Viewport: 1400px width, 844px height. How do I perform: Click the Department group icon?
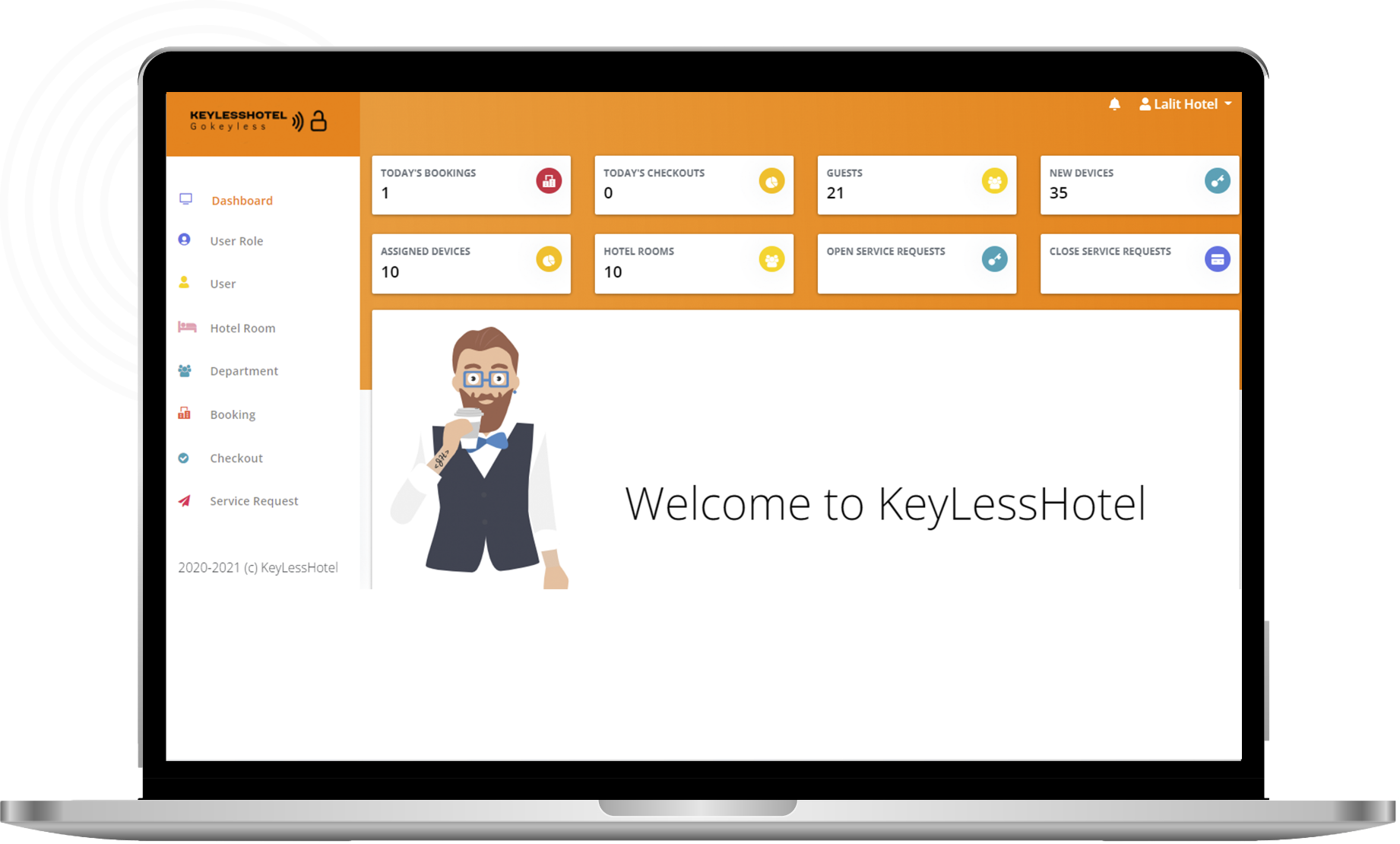click(x=185, y=370)
